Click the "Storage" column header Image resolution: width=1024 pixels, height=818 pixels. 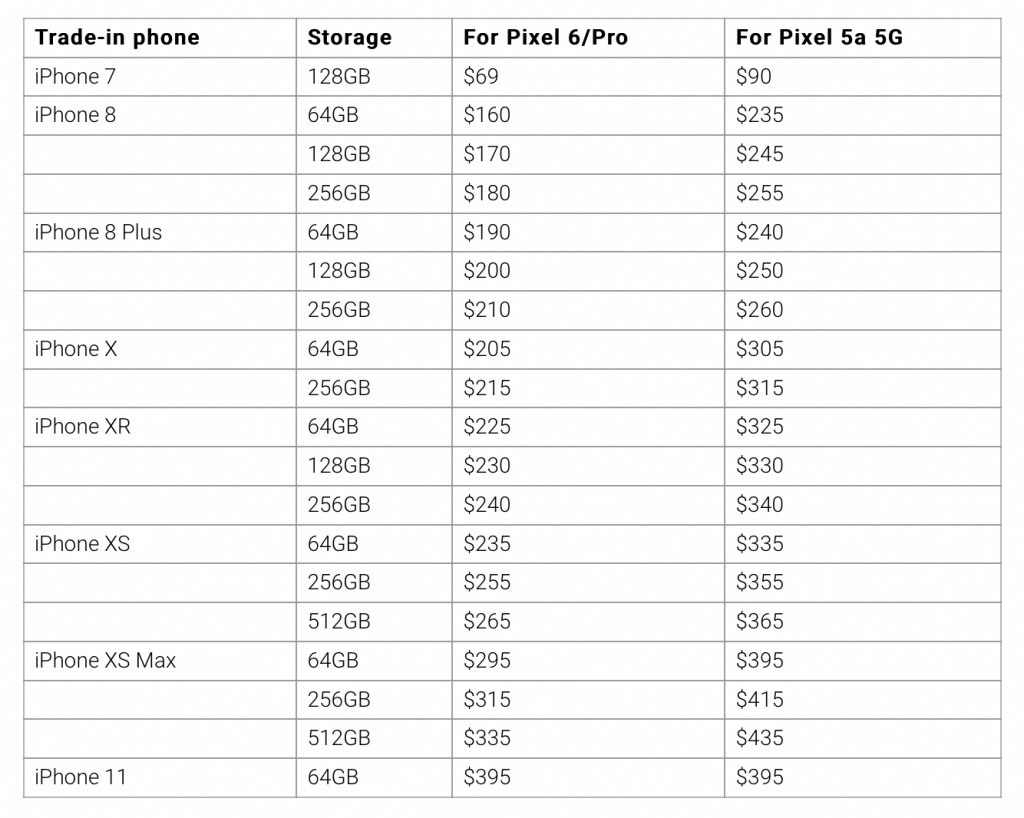click(349, 38)
